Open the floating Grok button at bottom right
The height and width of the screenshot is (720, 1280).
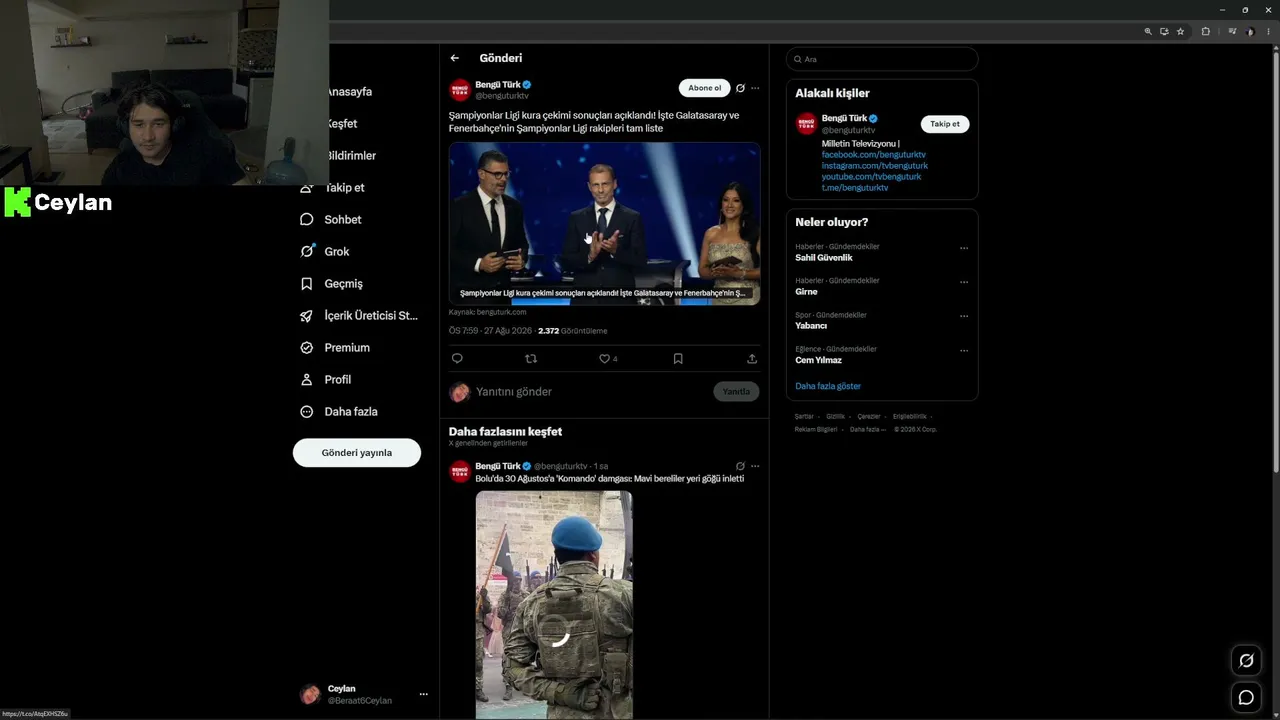[1246, 660]
